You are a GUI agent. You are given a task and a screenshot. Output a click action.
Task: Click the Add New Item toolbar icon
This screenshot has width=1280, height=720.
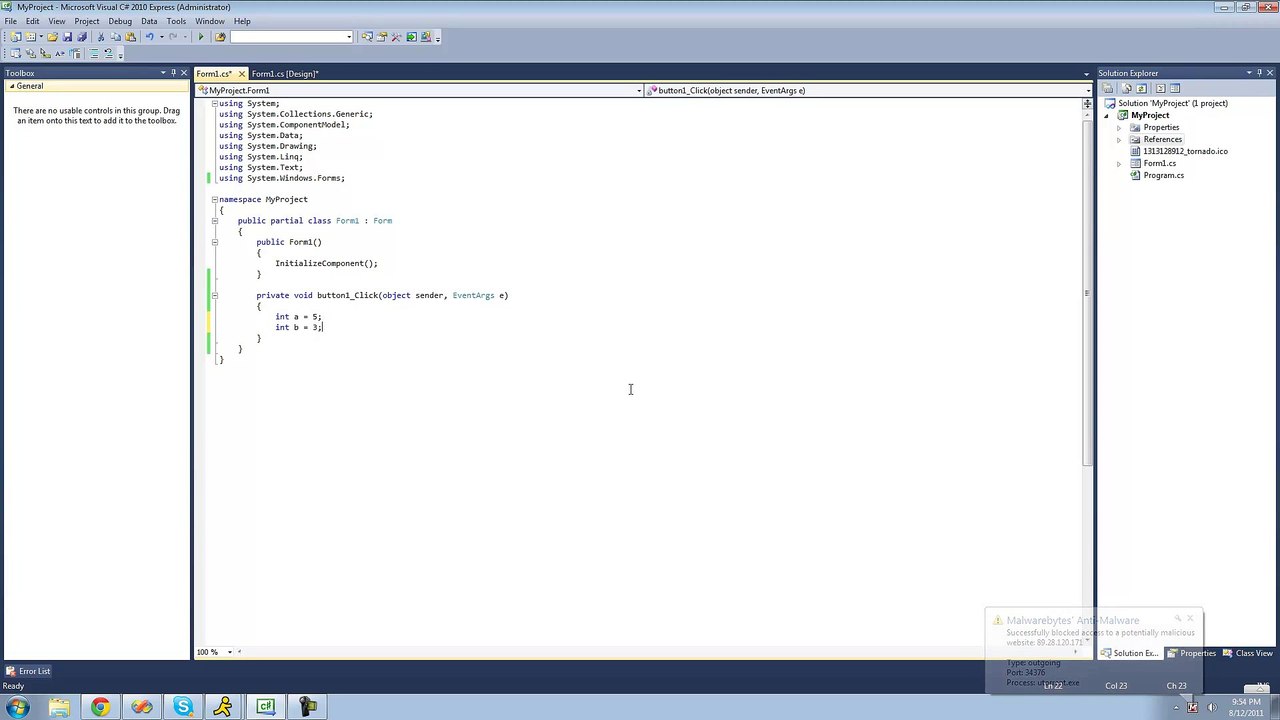pyautogui.click(x=31, y=37)
